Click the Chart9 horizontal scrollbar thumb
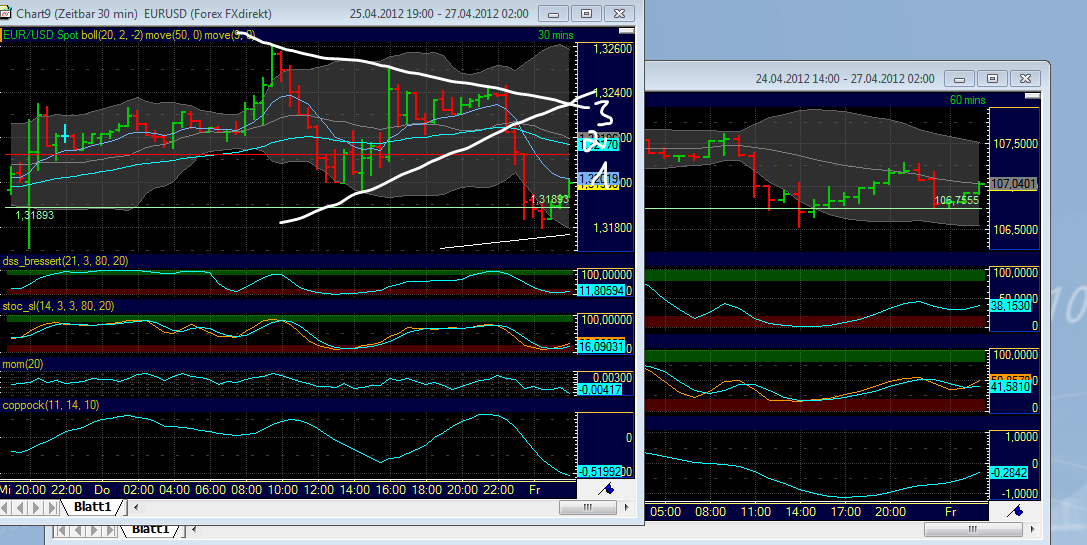 pyautogui.click(x=588, y=508)
